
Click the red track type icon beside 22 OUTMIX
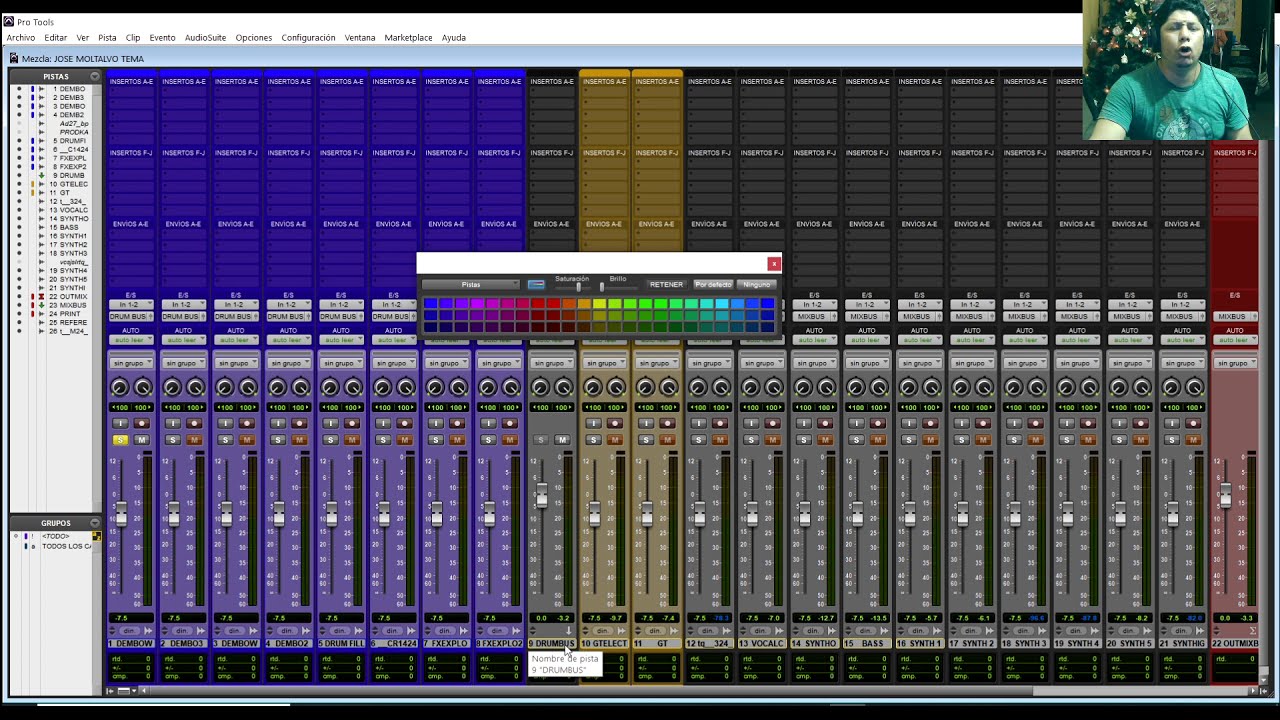41,297
